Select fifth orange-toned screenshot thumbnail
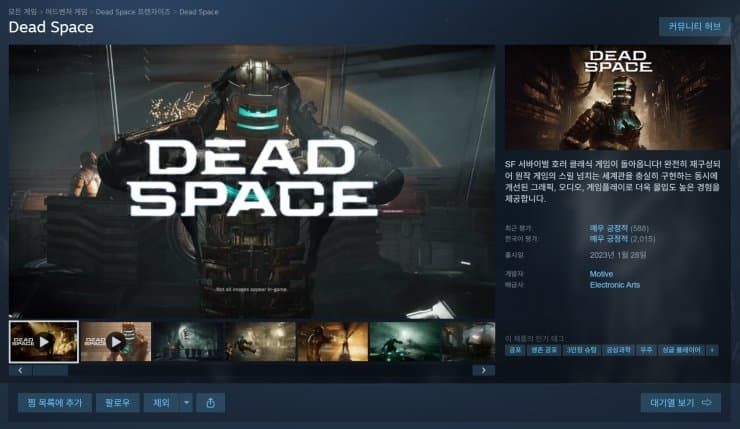Viewport: 740px width, 429px height. 333,342
